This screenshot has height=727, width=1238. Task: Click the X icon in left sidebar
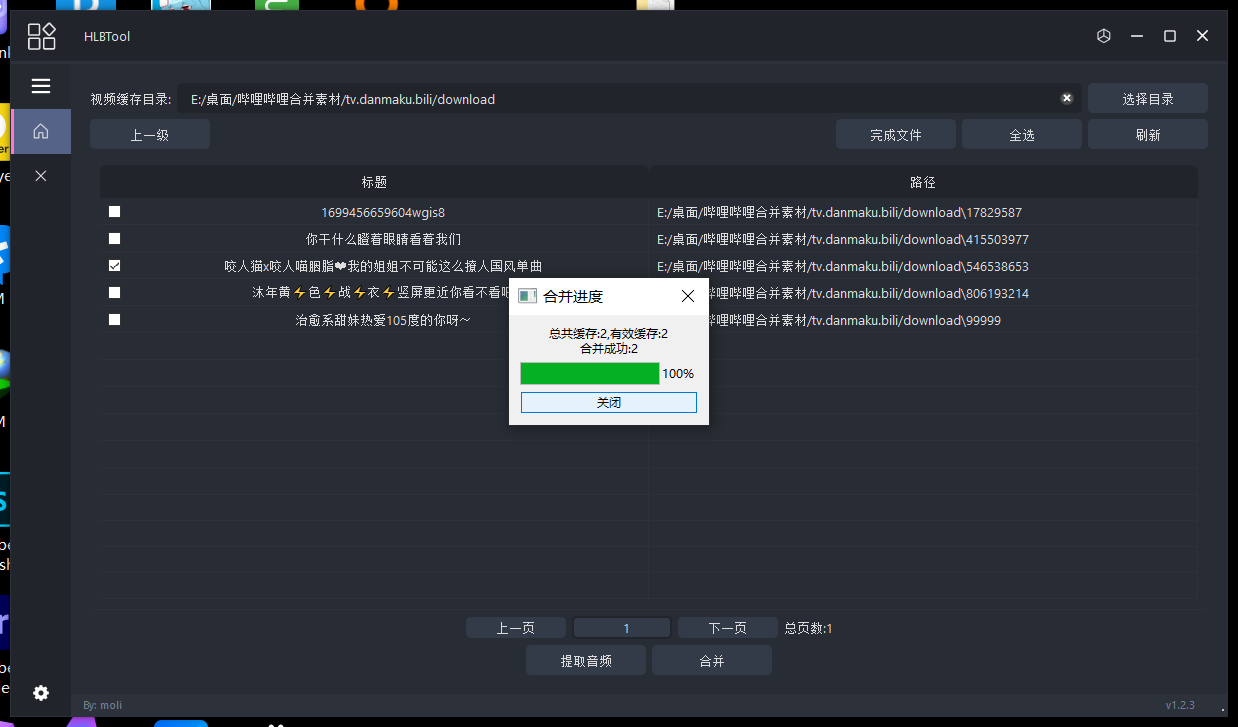(41, 176)
